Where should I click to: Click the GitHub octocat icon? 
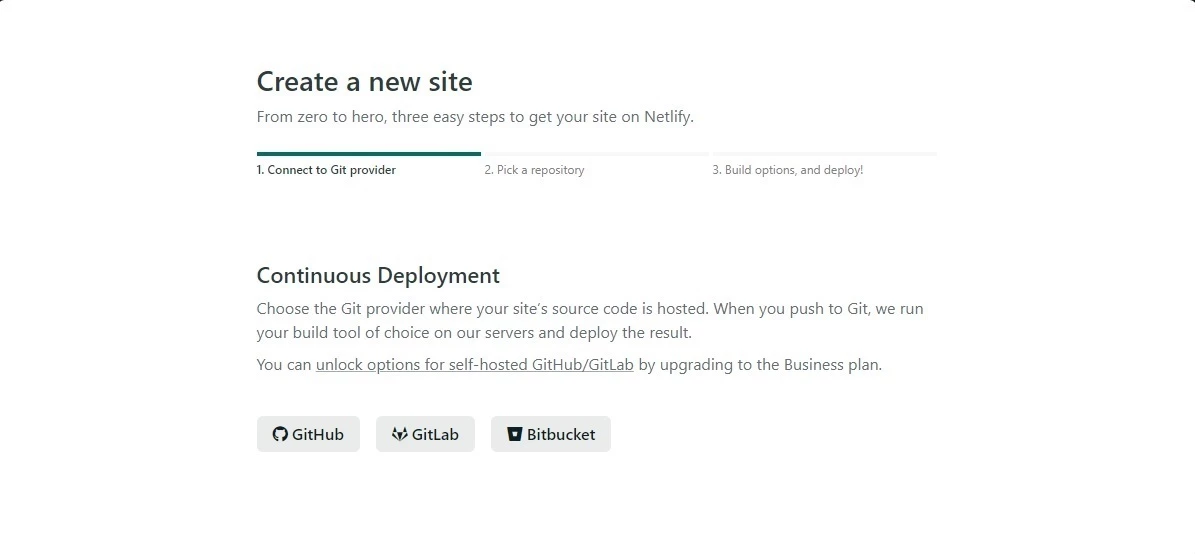click(x=280, y=434)
